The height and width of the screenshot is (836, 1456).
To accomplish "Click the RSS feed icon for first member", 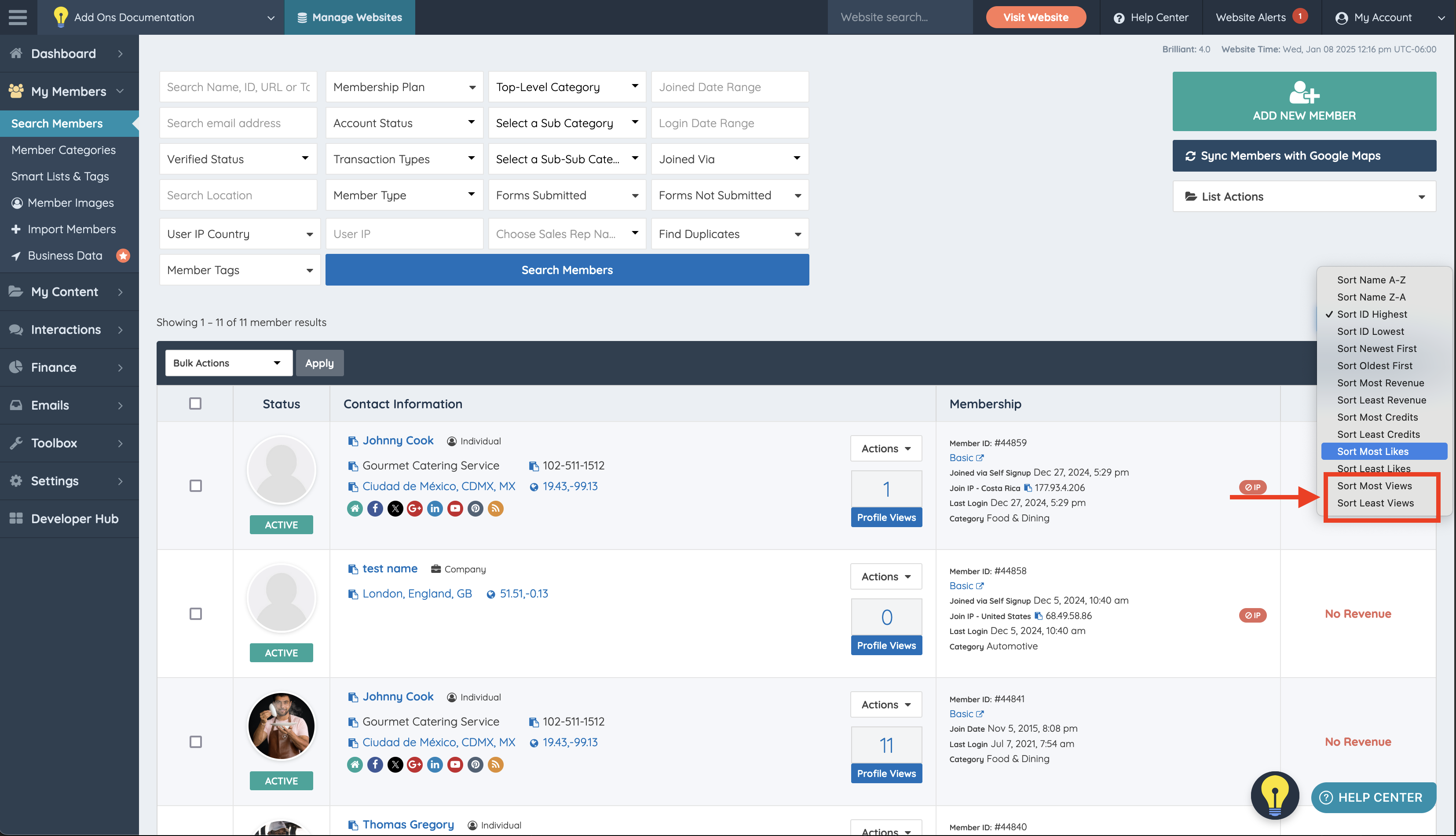I will coord(495,509).
